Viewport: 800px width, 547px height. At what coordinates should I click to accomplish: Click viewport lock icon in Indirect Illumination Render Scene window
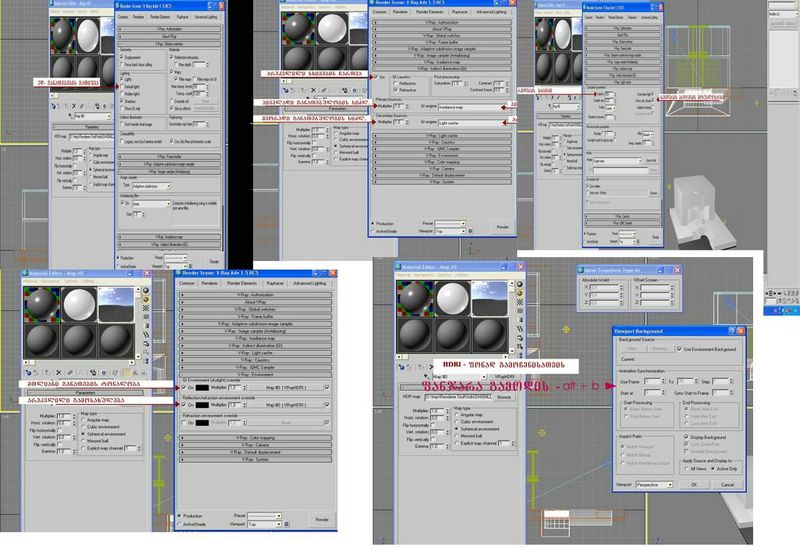(x=470, y=231)
